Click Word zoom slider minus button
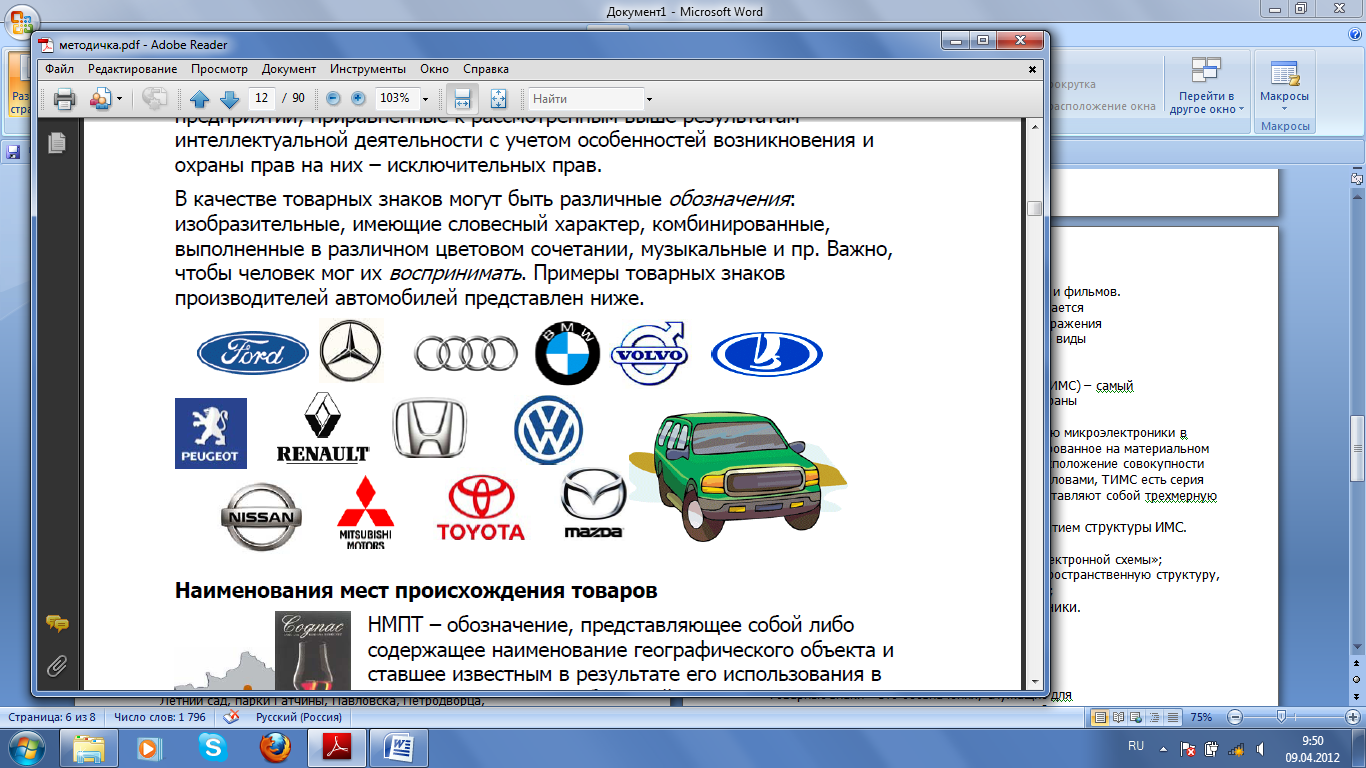The height and width of the screenshot is (768, 1366). pos(1235,717)
